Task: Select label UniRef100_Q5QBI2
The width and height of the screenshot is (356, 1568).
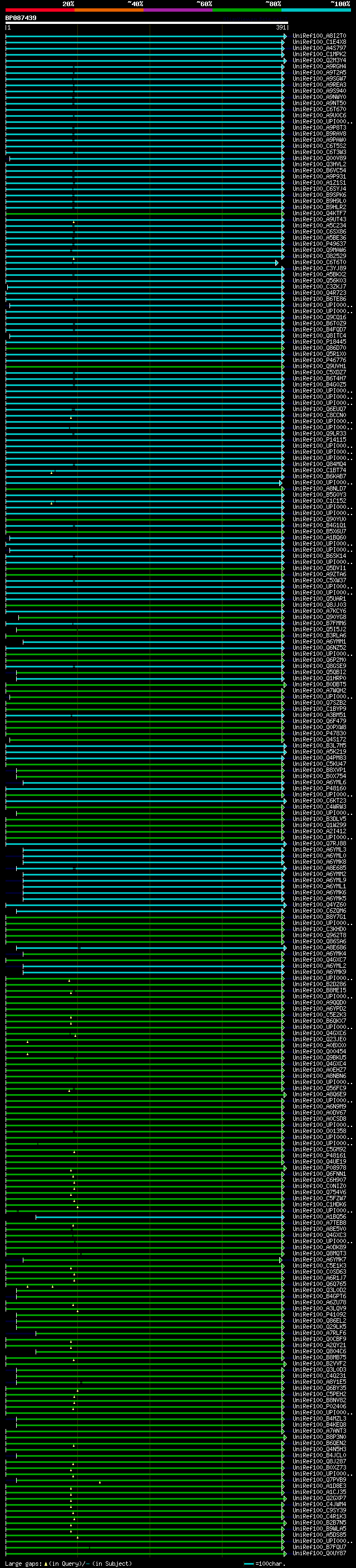Action: pyautogui.click(x=319, y=672)
